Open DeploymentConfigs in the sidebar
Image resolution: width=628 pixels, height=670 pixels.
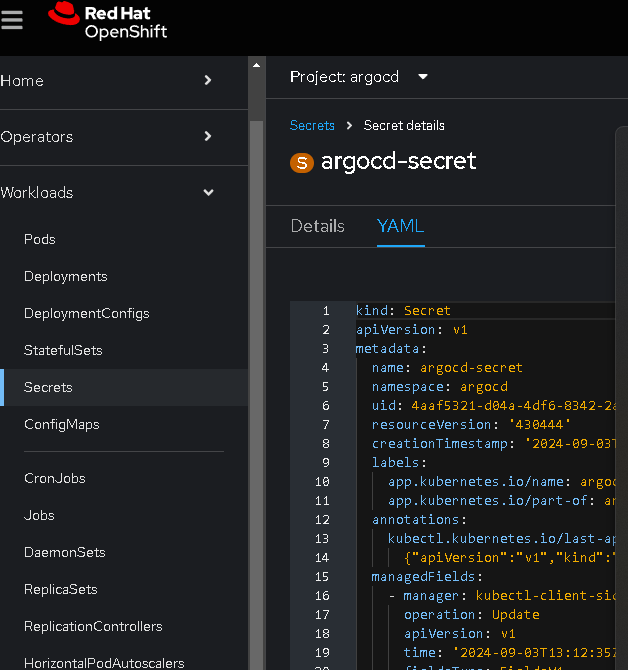87,313
